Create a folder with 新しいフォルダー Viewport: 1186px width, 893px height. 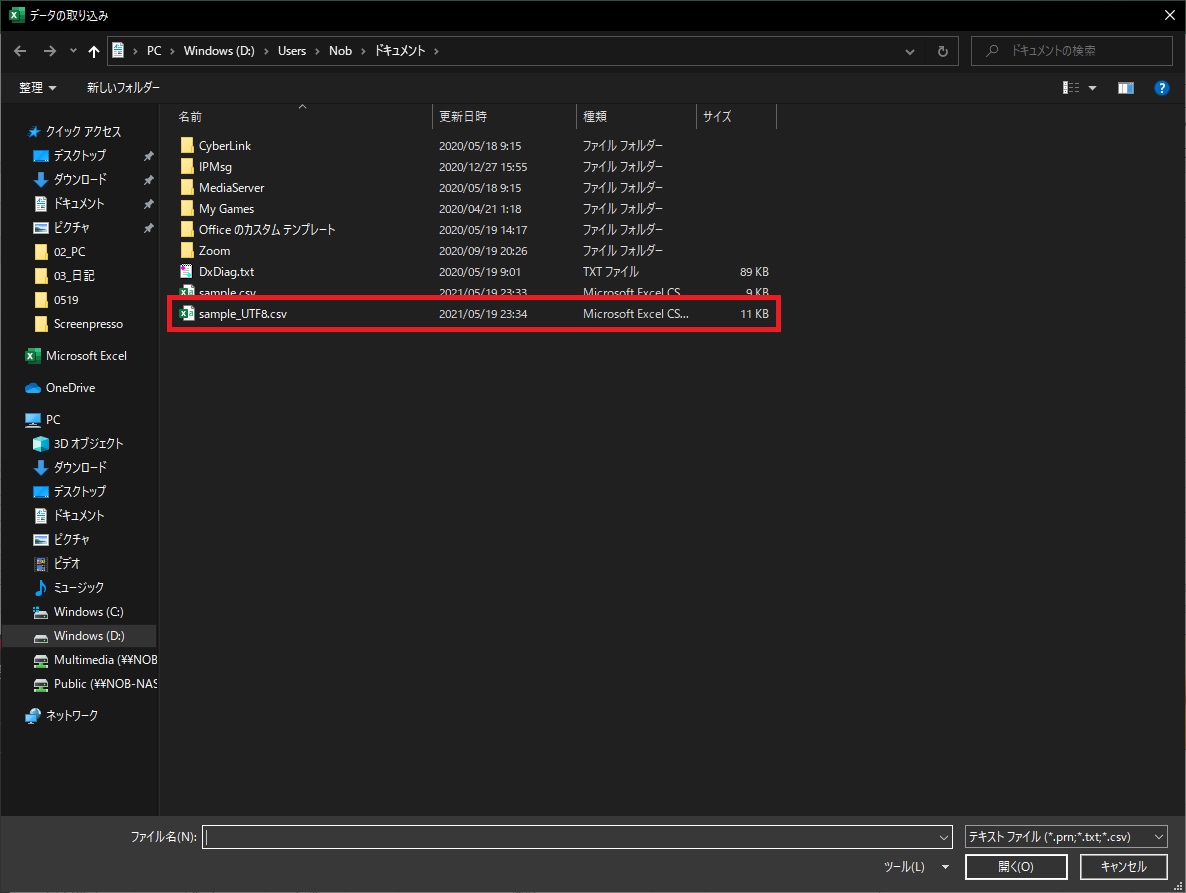[x=123, y=88]
